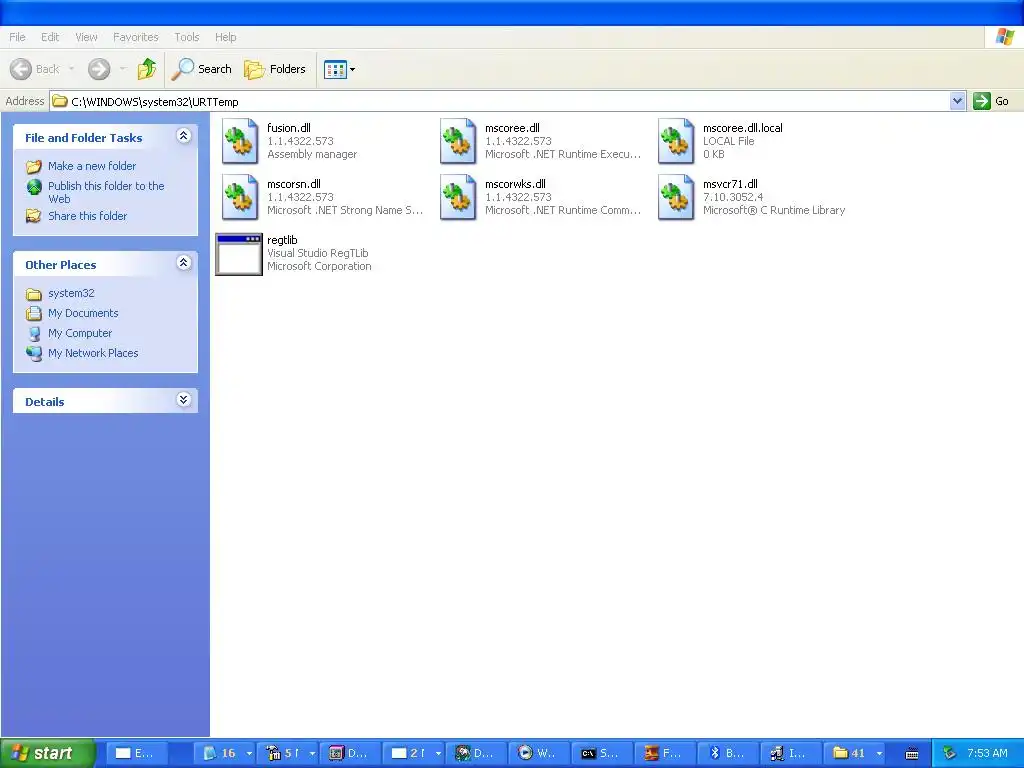This screenshot has height=768, width=1024.
Task: Select the mscorsn.dll file name
Action: (x=294, y=184)
